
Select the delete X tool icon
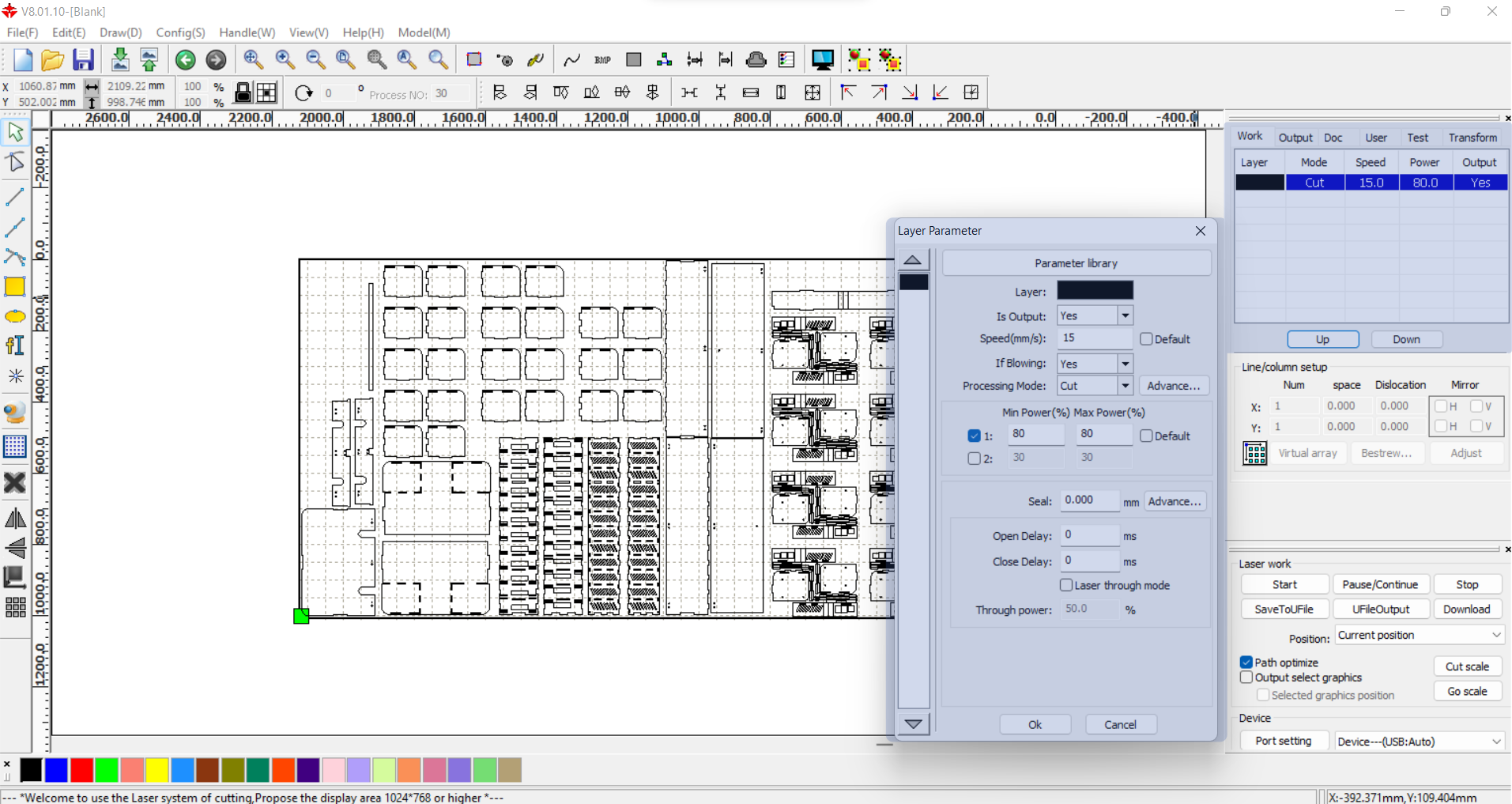coord(15,482)
